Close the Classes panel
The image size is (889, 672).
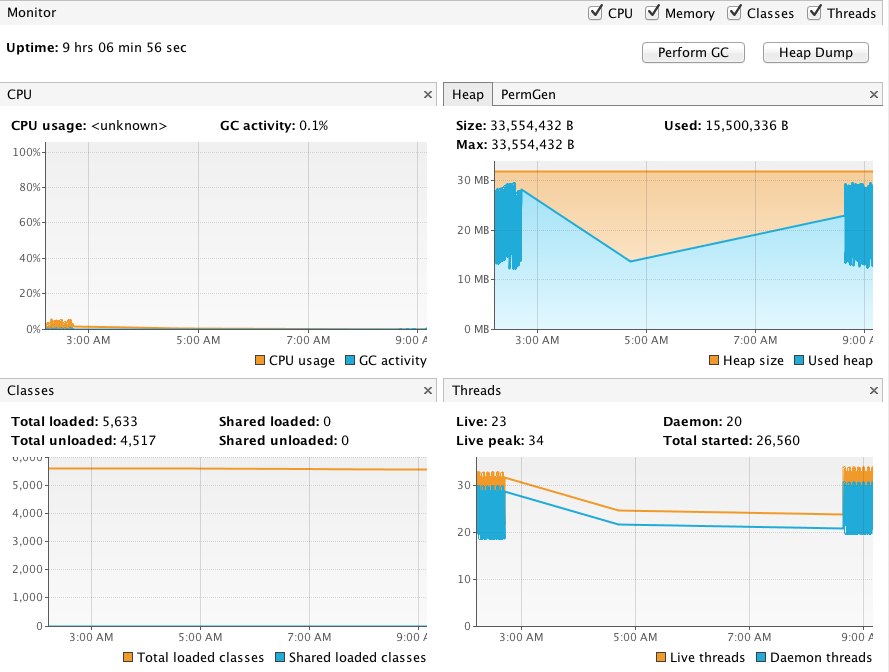tap(428, 391)
